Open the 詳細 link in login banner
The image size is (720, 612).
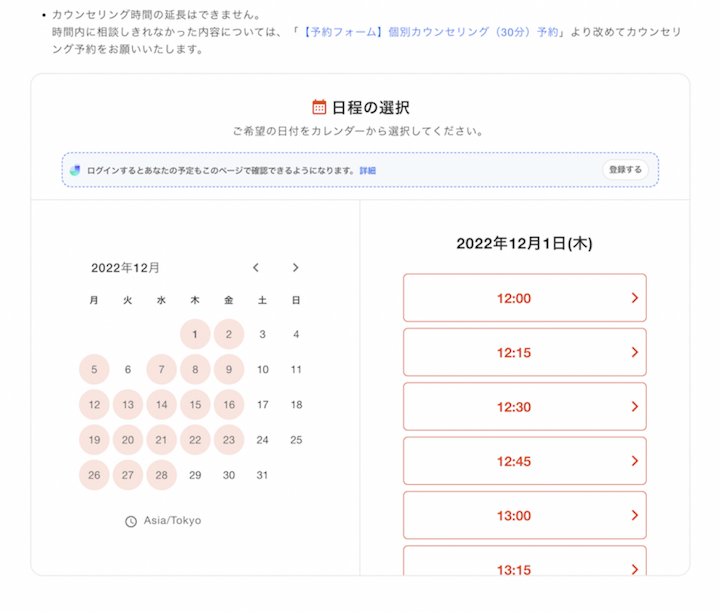coord(368,171)
